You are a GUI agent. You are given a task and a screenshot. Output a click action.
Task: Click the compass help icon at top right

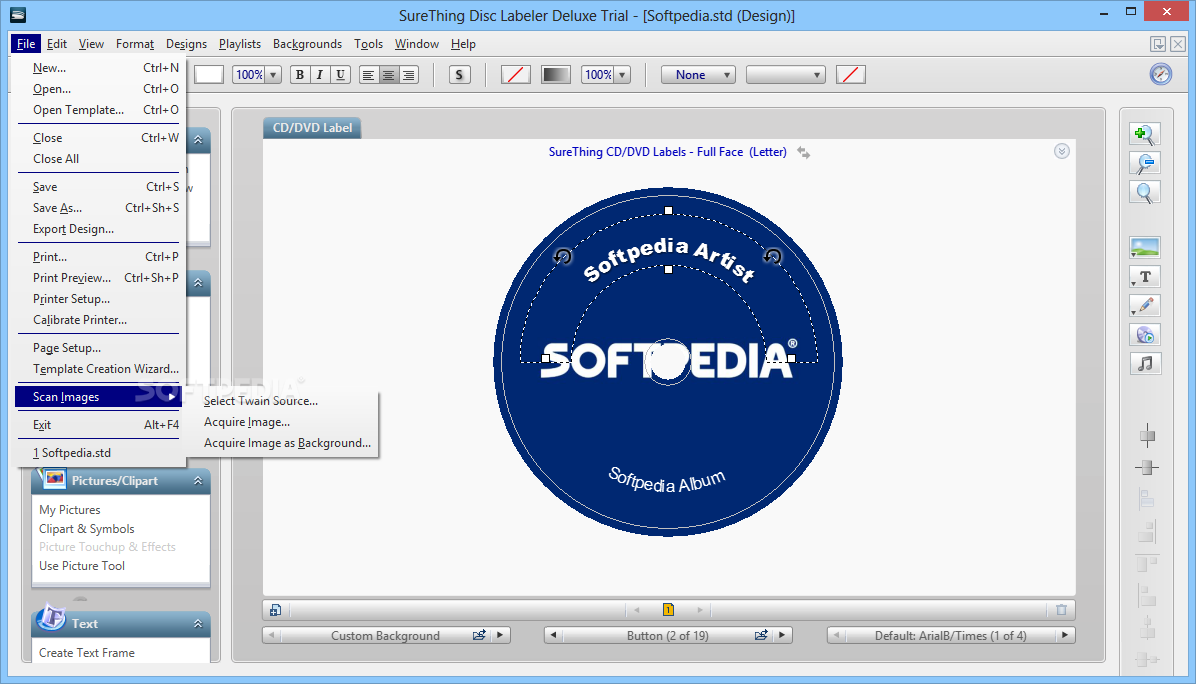[1160, 74]
